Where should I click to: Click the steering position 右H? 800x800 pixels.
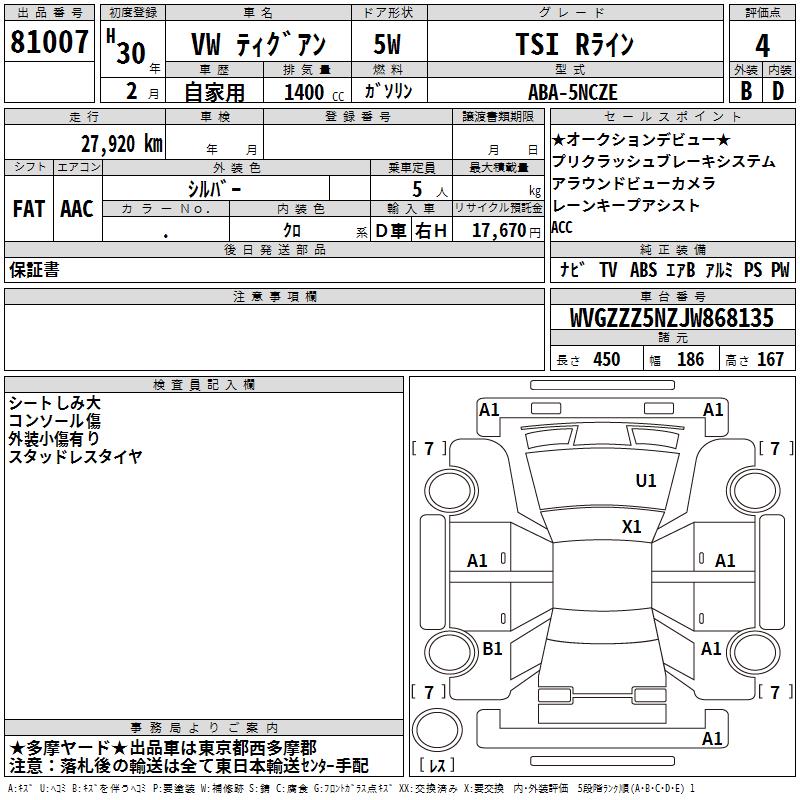coord(431,231)
